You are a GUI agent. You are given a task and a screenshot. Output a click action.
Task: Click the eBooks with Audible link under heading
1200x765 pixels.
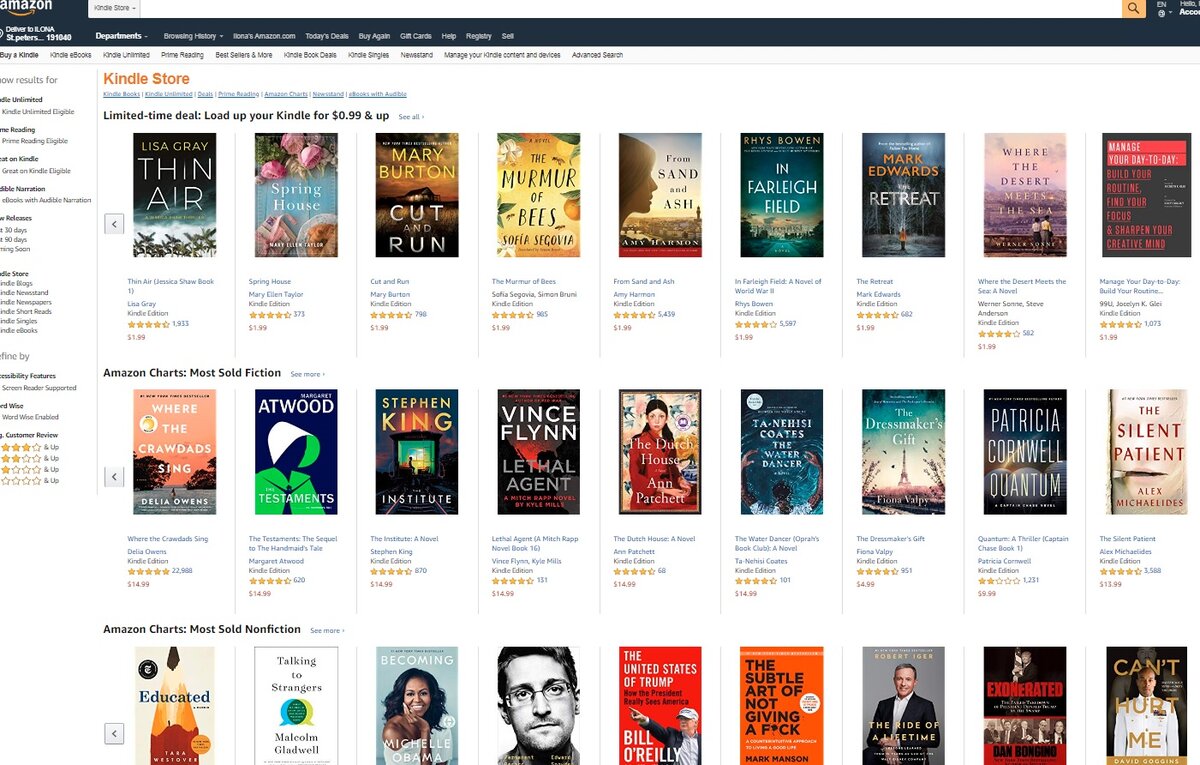[377, 94]
